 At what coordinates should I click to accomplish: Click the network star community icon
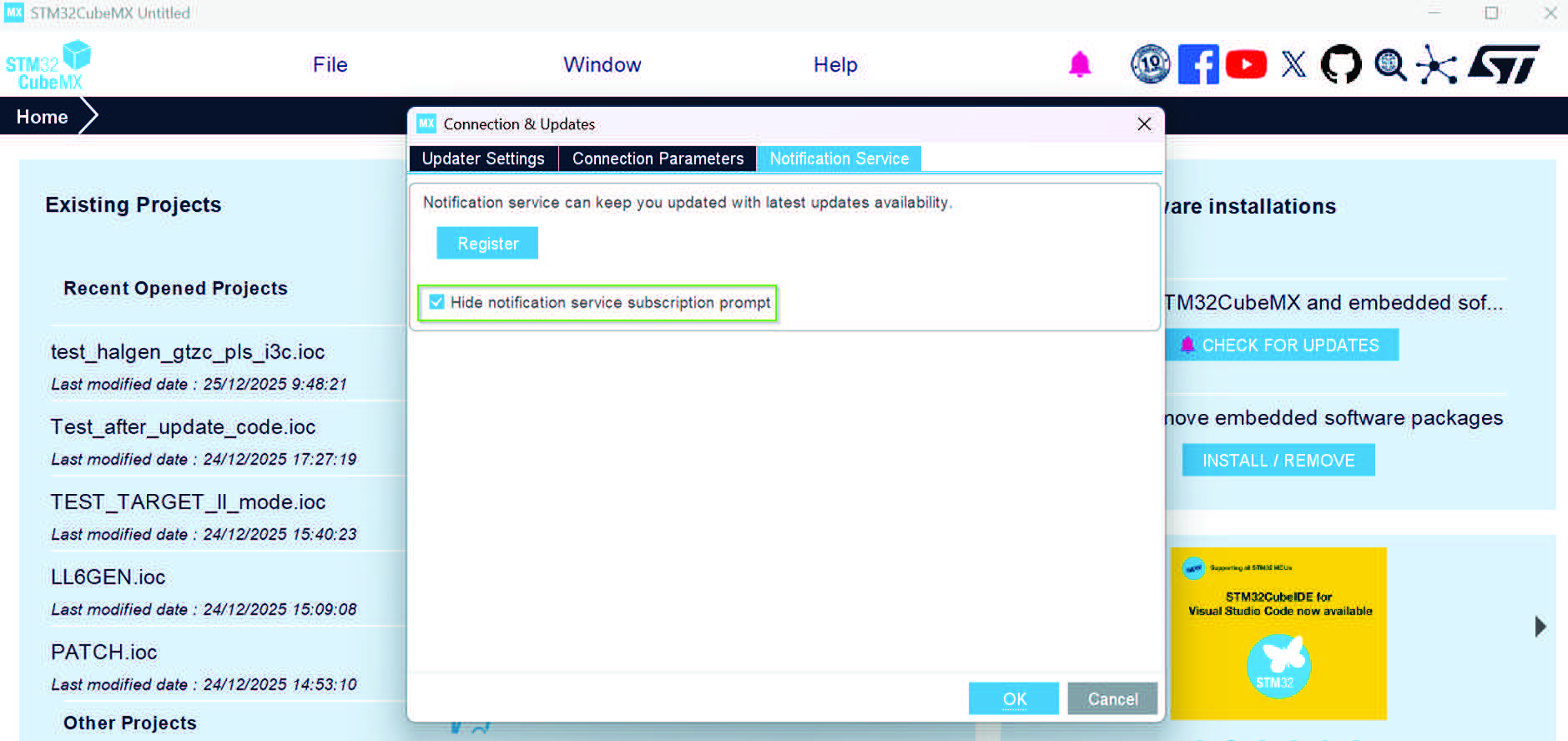tap(1437, 64)
